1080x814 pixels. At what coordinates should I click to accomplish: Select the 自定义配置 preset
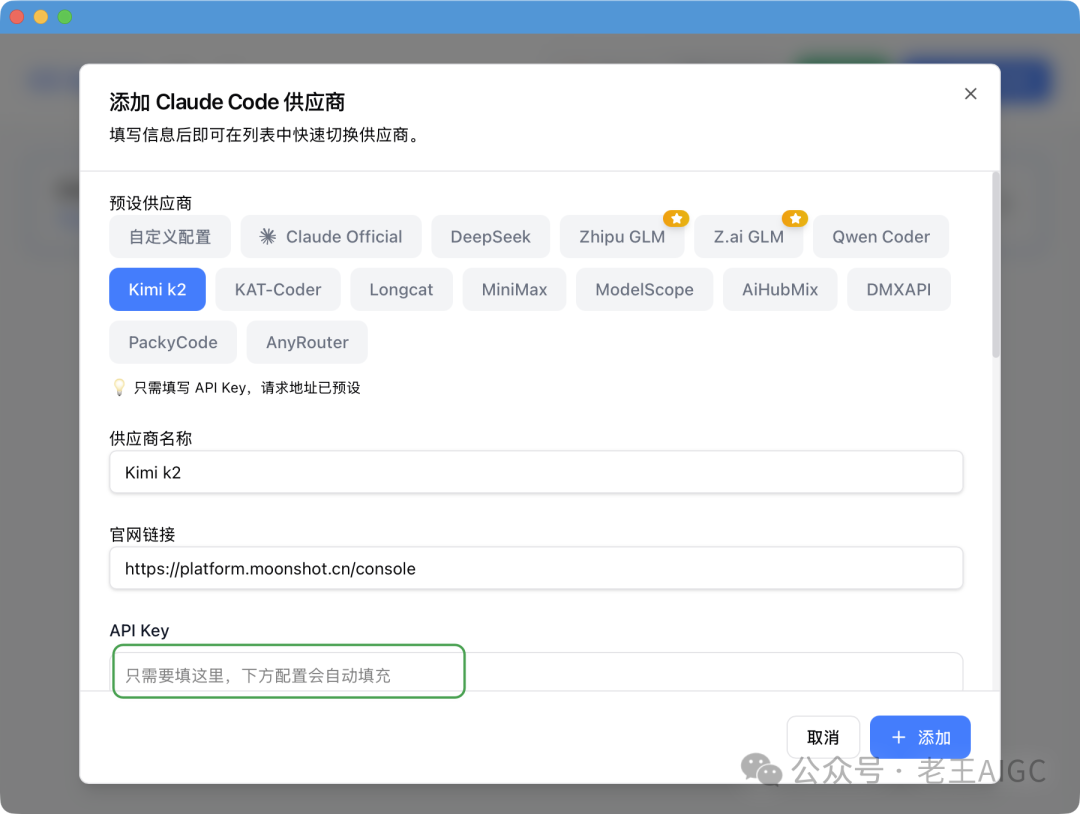tap(170, 237)
